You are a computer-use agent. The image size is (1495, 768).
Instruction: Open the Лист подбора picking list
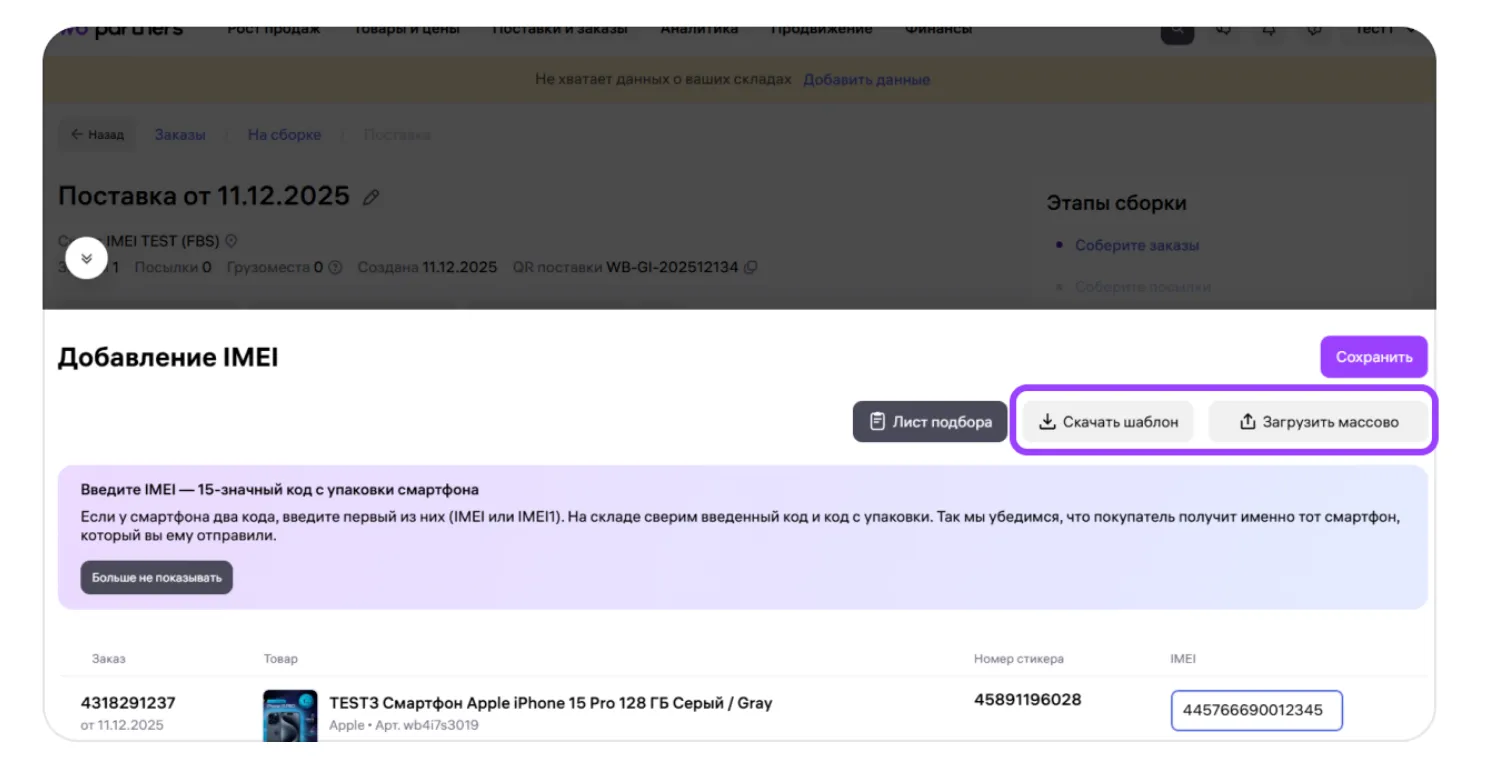click(929, 422)
